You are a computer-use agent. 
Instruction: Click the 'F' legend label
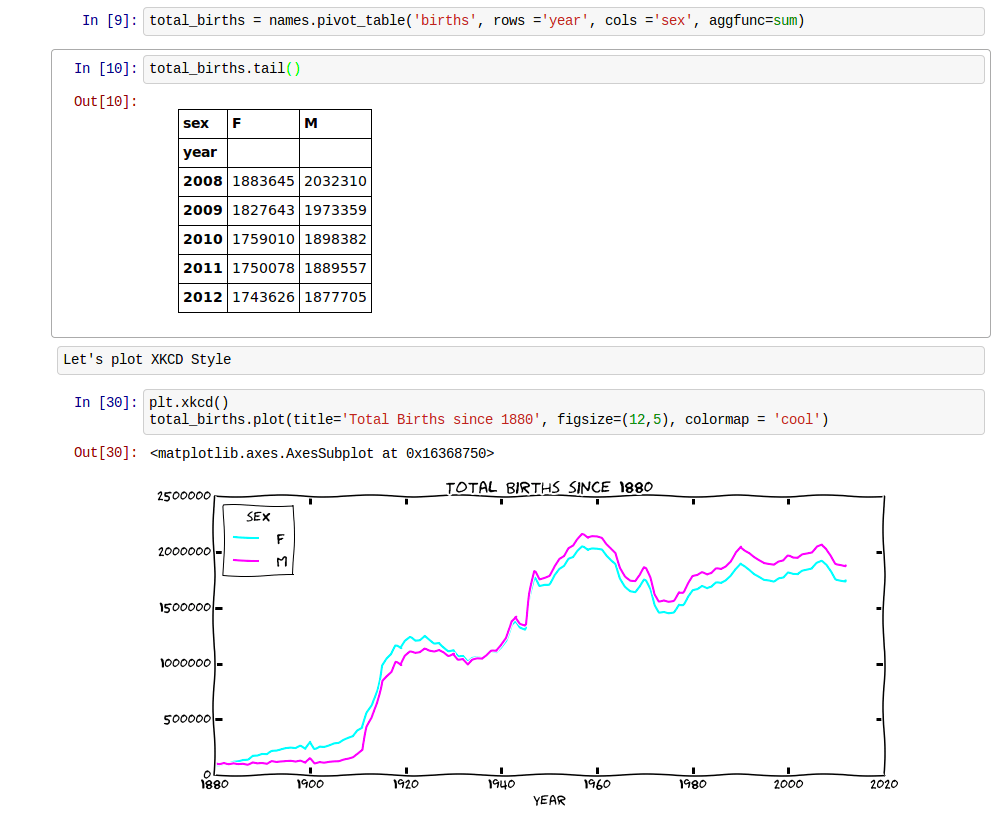pyautogui.click(x=280, y=539)
